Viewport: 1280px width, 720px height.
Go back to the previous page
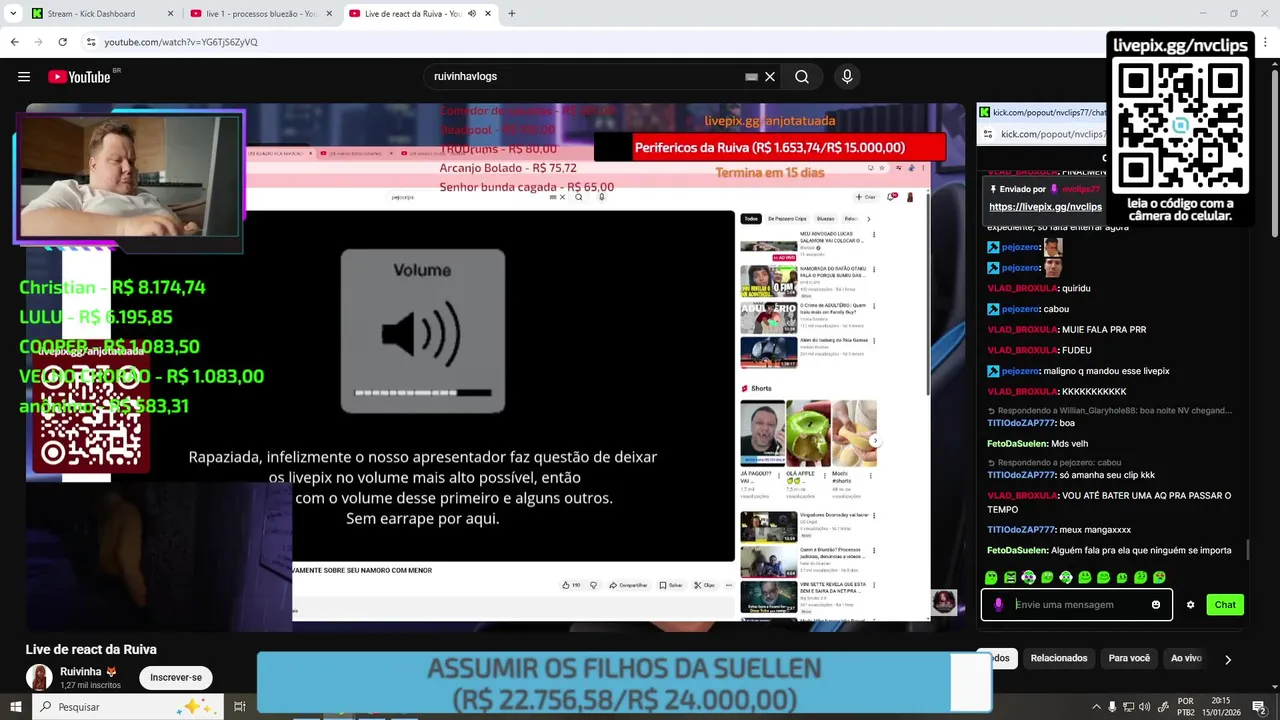15,42
